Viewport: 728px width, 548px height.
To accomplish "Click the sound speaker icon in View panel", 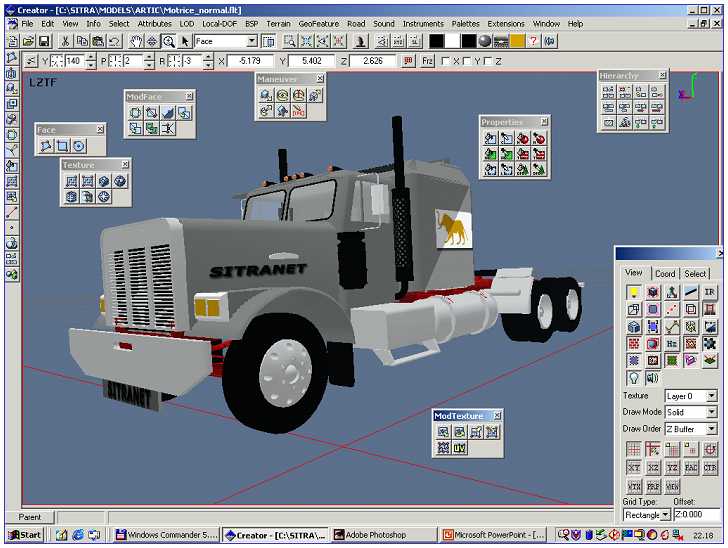I will tap(652, 378).
